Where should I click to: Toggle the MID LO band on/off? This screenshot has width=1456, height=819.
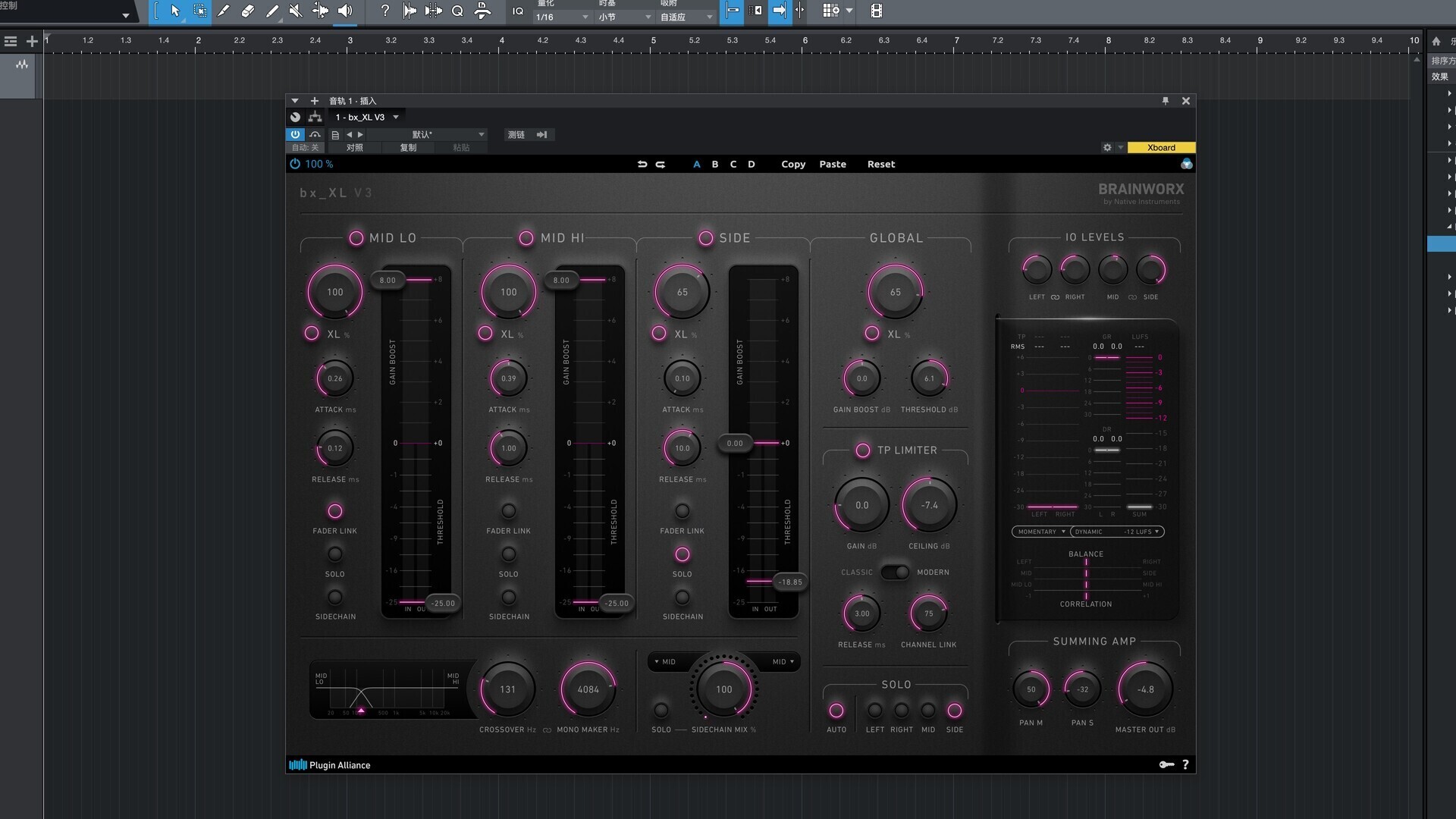[x=356, y=238]
